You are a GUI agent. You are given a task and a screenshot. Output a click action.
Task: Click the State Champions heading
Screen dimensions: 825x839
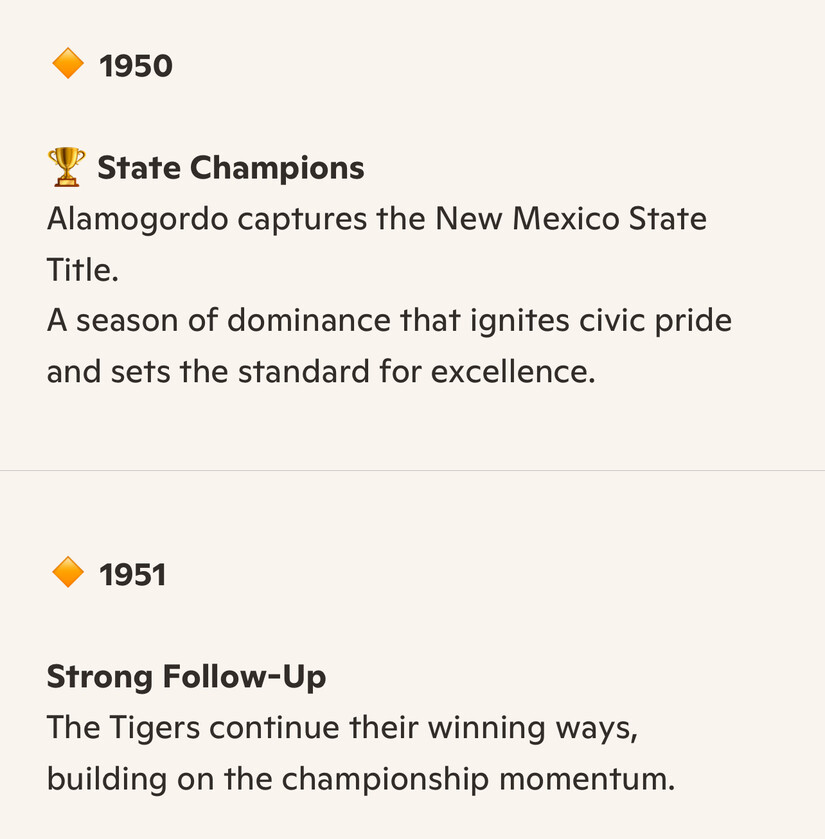tap(231, 168)
